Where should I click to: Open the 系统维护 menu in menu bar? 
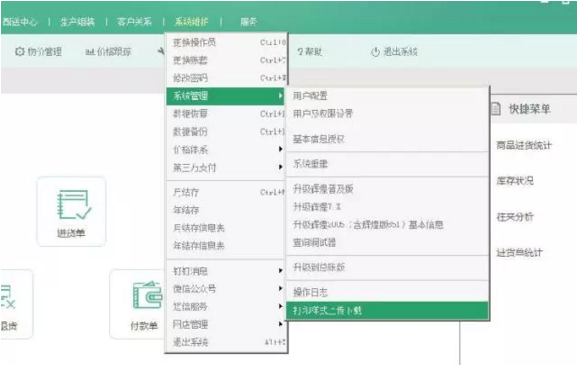point(191,22)
